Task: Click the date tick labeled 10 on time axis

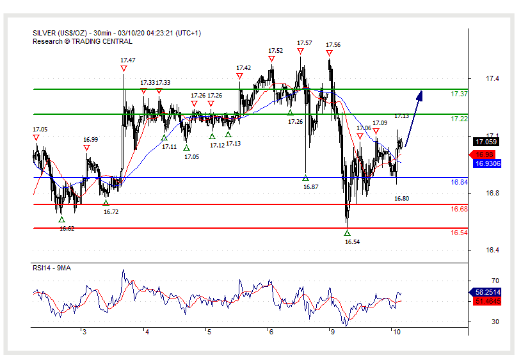Action: [396, 332]
